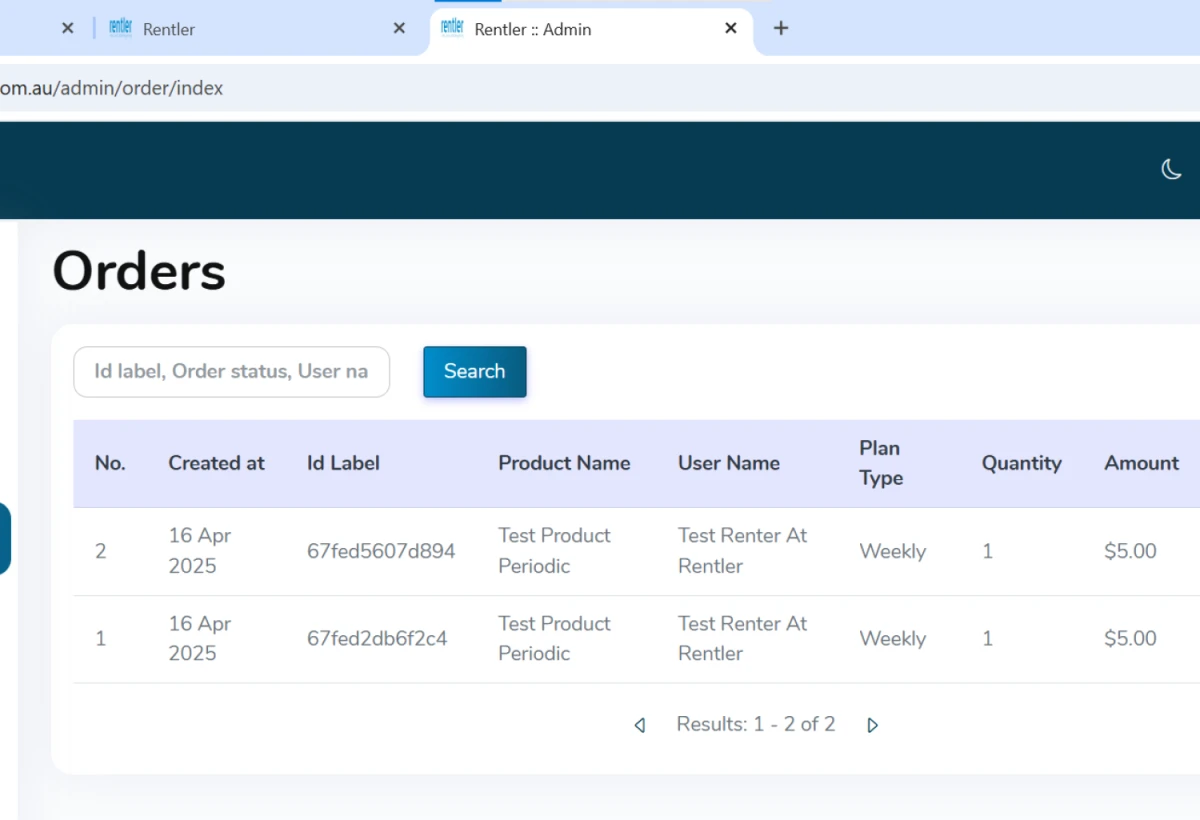This screenshot has height=820, width=1200.
Task: Focus the Id label search field
Action: [232, 371]
